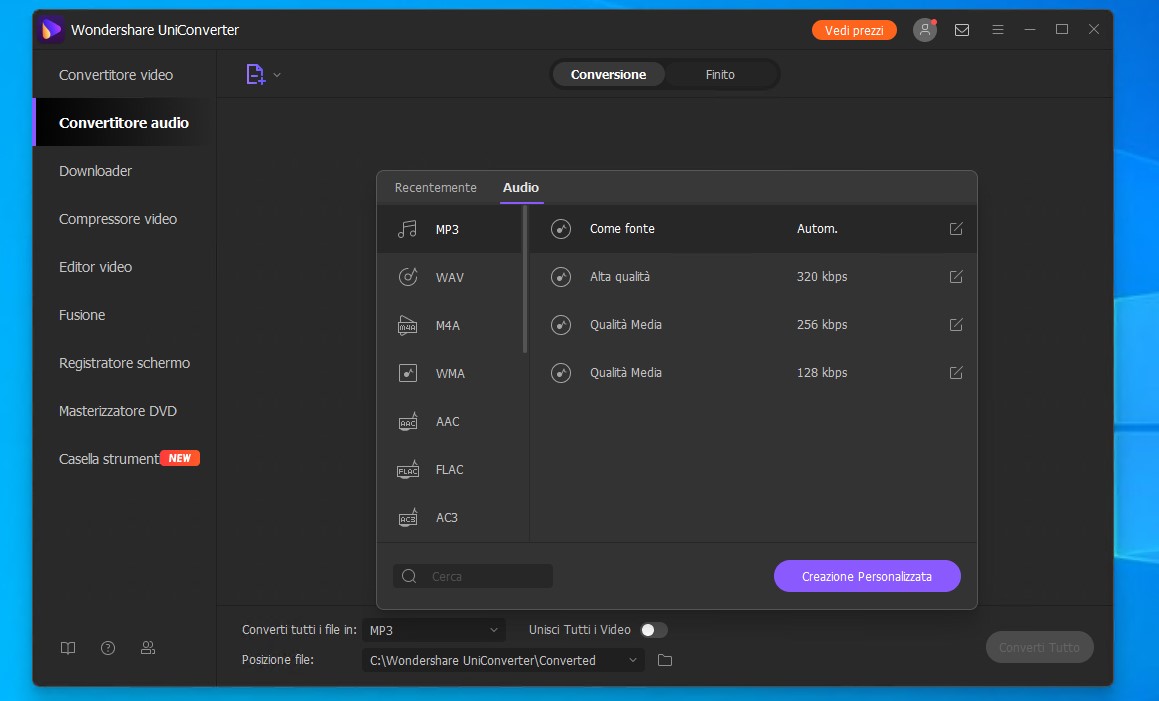The image size is (1159, 701).
Task: Click the disc icon beside Alta qualità
Action: (x=561, y=277)
